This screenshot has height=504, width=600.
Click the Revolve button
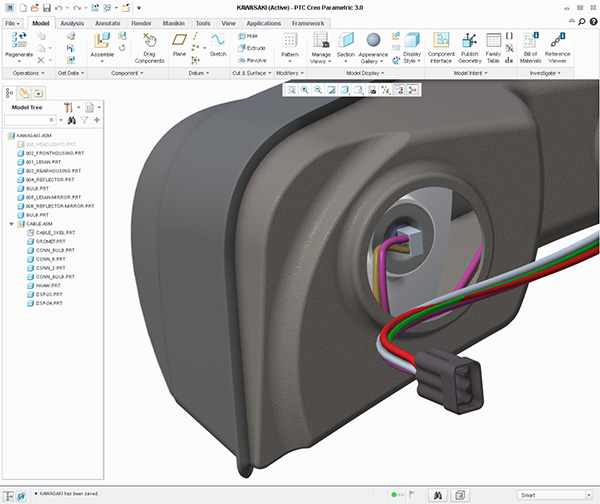pyautogui.click(x=254, y=59)
